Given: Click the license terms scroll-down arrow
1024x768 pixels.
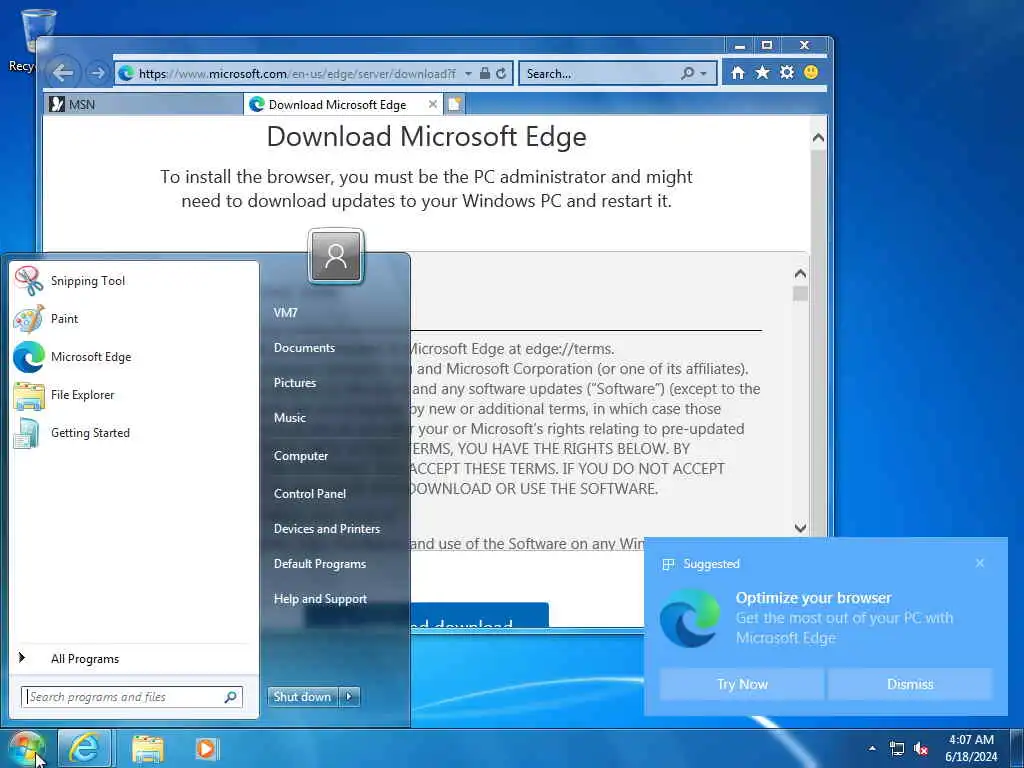Looking at the screenshot, I should click(x=800, y=528).
